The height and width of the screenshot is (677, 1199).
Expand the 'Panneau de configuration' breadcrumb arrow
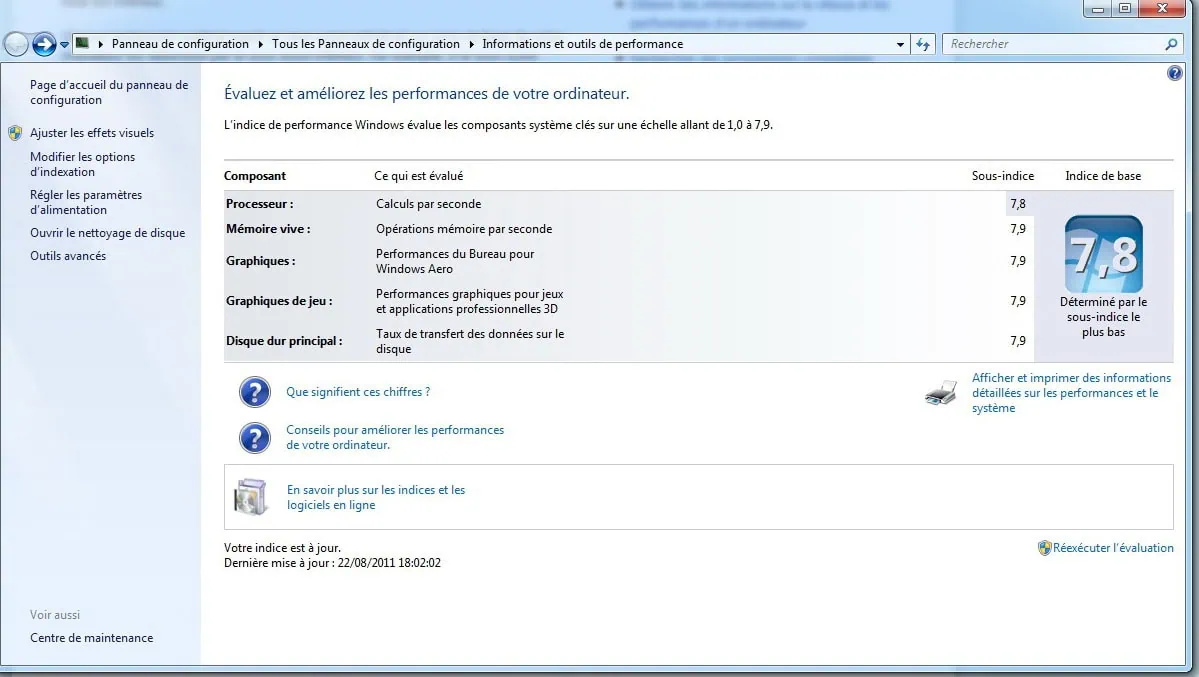(x=261, y=45)
